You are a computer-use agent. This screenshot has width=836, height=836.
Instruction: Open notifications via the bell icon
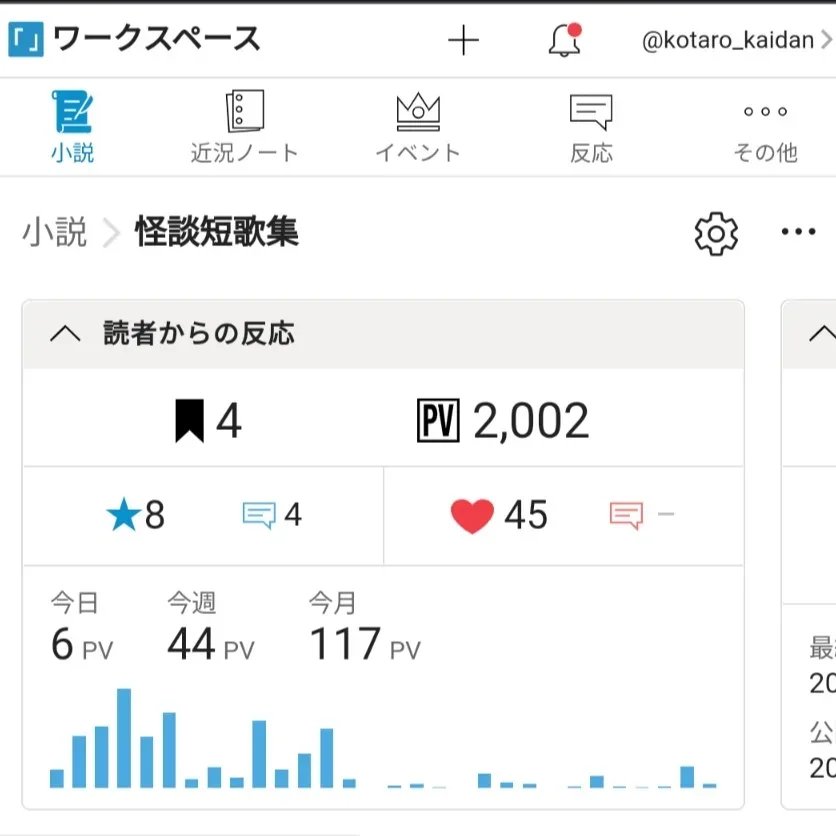(565, 40)
